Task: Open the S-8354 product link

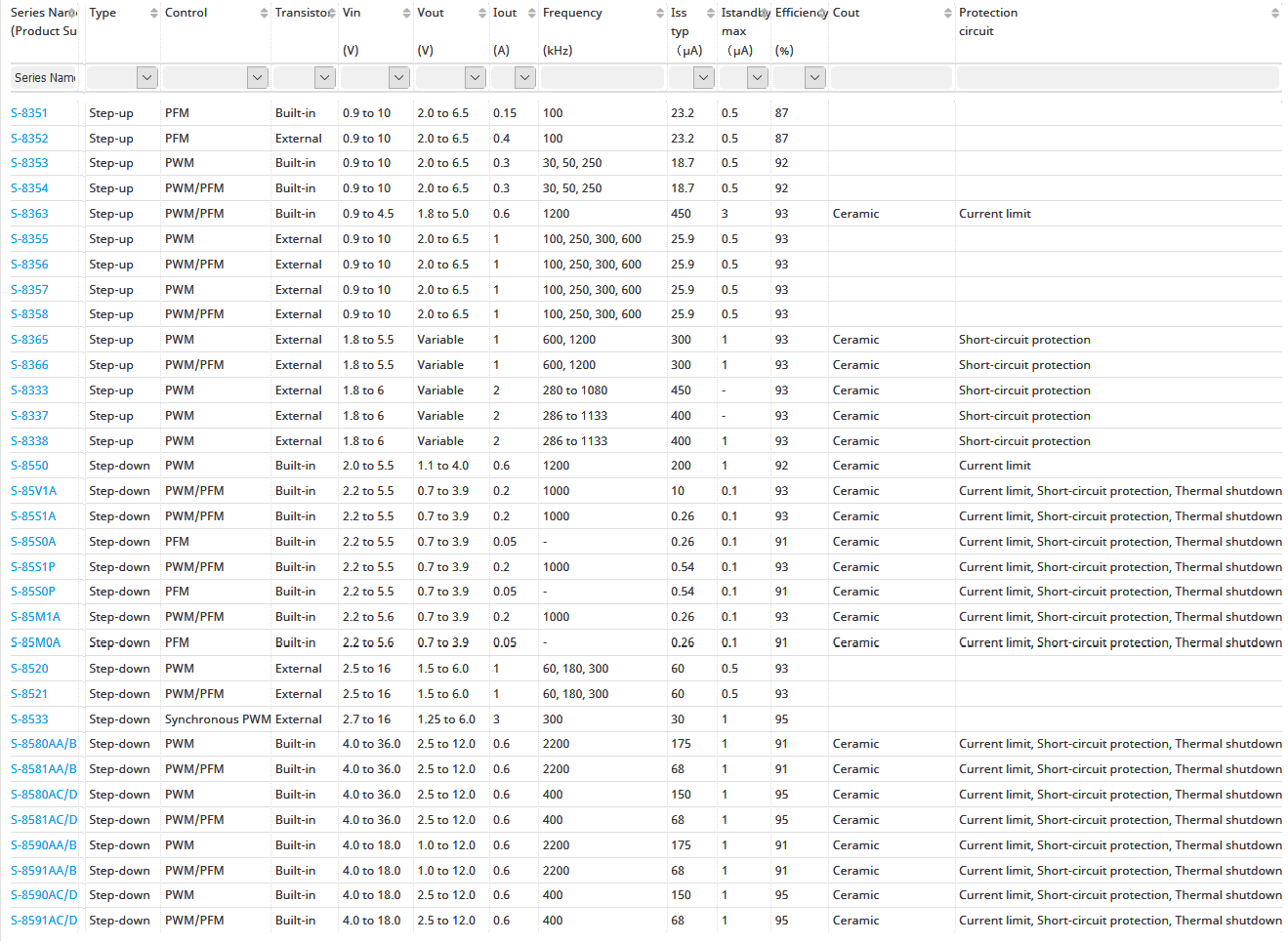Action: click(x=29, y=188)
